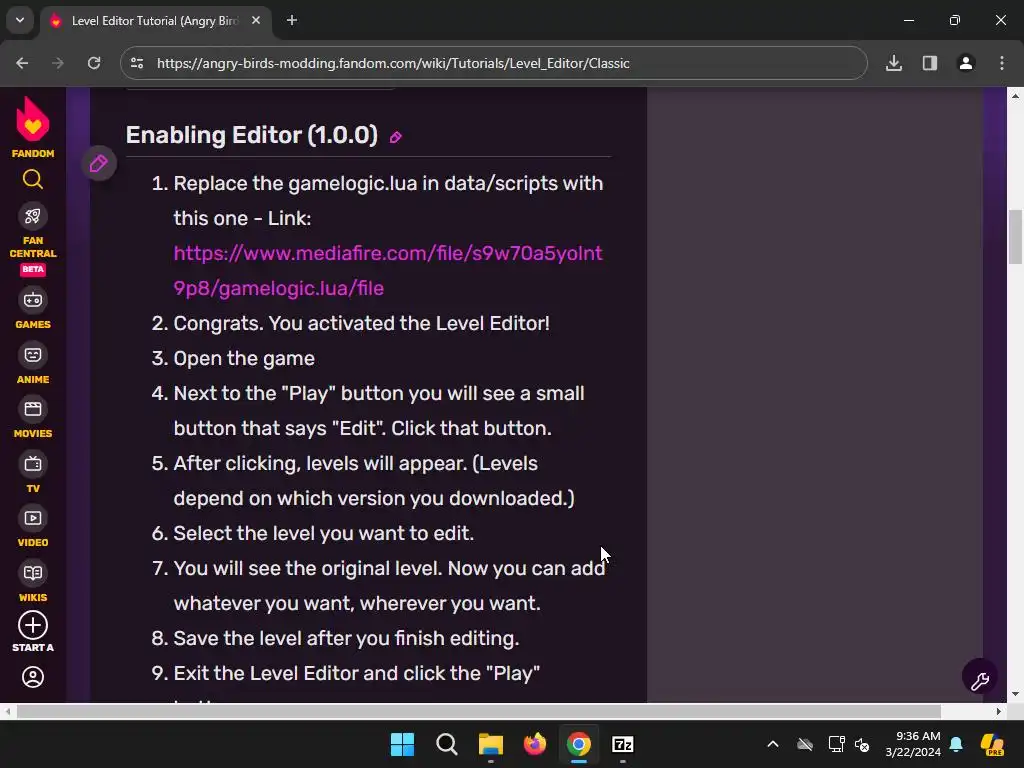Screen dimensions: 1024x768
Task: Click text "Select the level you want to edit."
Action: [324, 534]
